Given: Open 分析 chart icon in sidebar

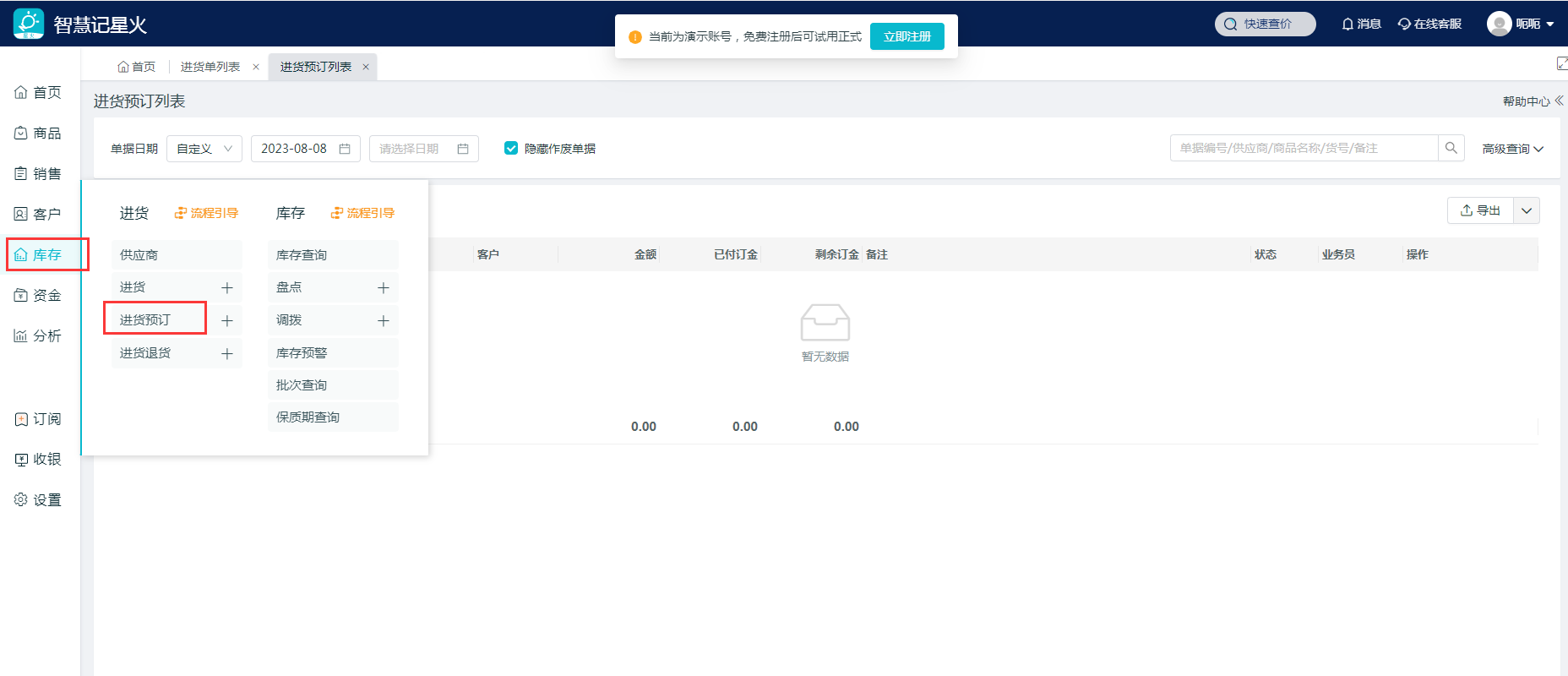Looking at the screenshot, I should click(38, 335).
